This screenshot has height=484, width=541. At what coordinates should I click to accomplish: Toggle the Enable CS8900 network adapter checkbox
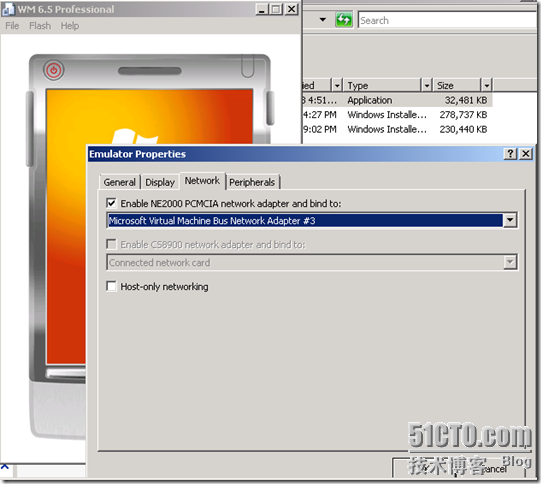(111, 244)
